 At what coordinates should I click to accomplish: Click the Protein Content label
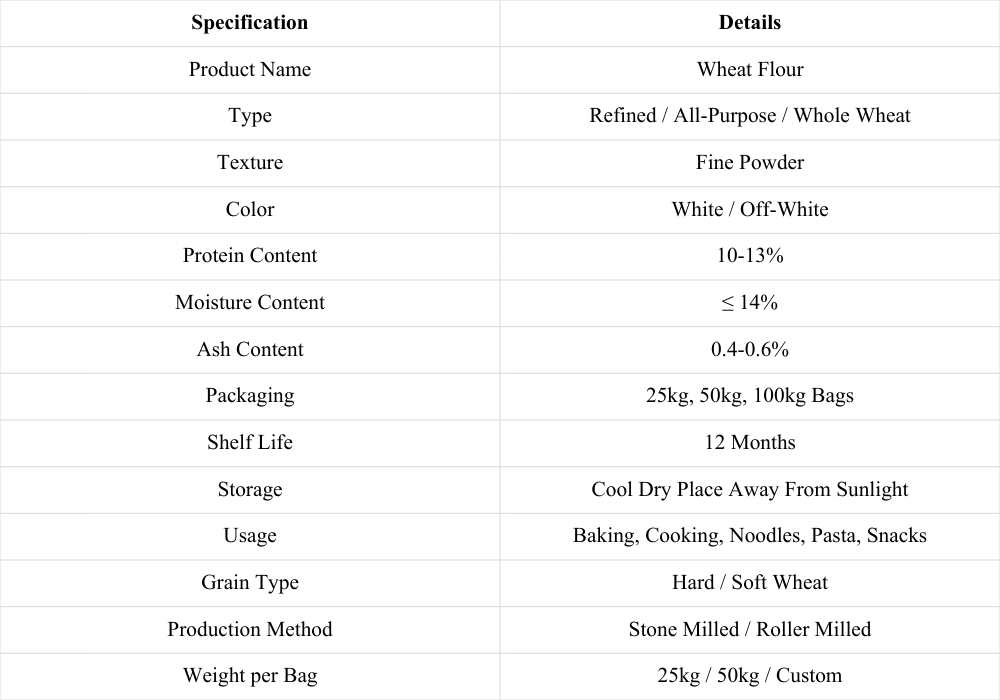click(x=249, y=256)
